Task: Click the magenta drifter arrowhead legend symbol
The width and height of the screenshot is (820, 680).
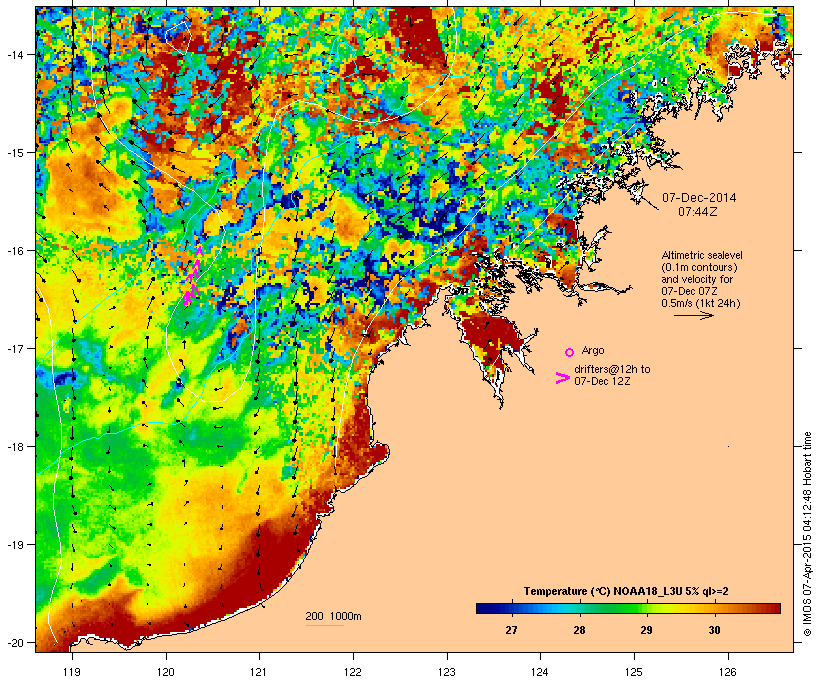Action: 563,378
